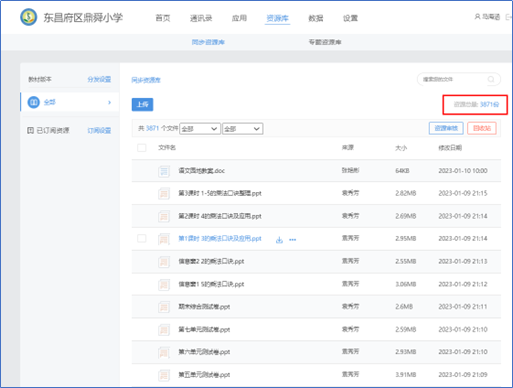Click the ppt icon of the 3.06MB file

(164, 284)
